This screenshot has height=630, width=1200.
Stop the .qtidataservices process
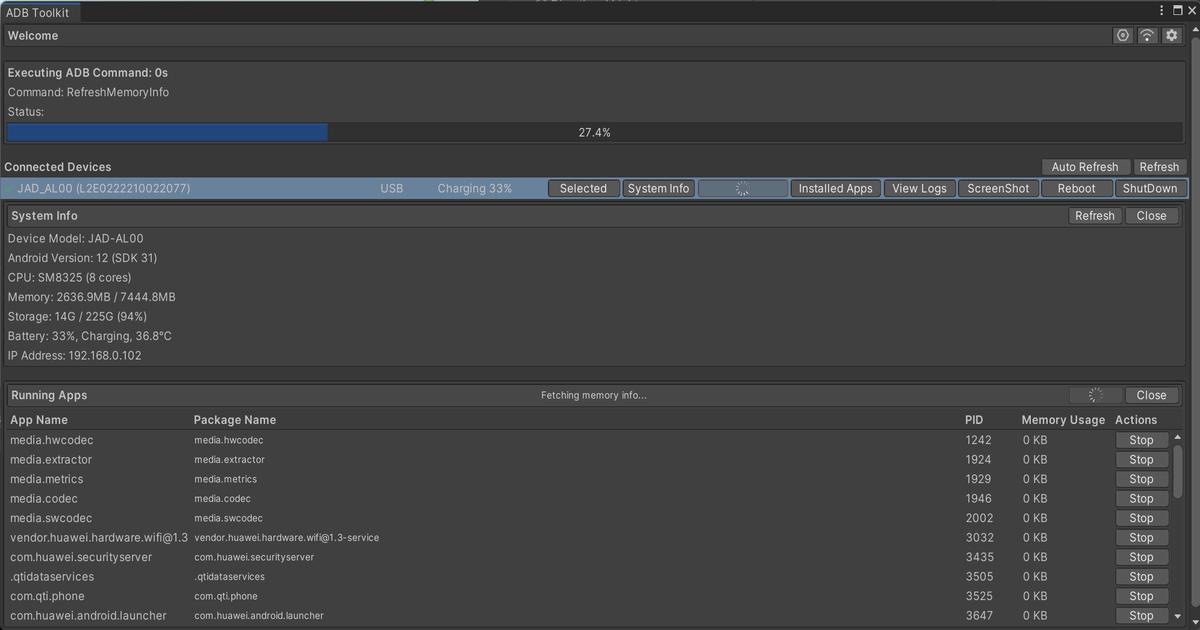coord(1141,577)
